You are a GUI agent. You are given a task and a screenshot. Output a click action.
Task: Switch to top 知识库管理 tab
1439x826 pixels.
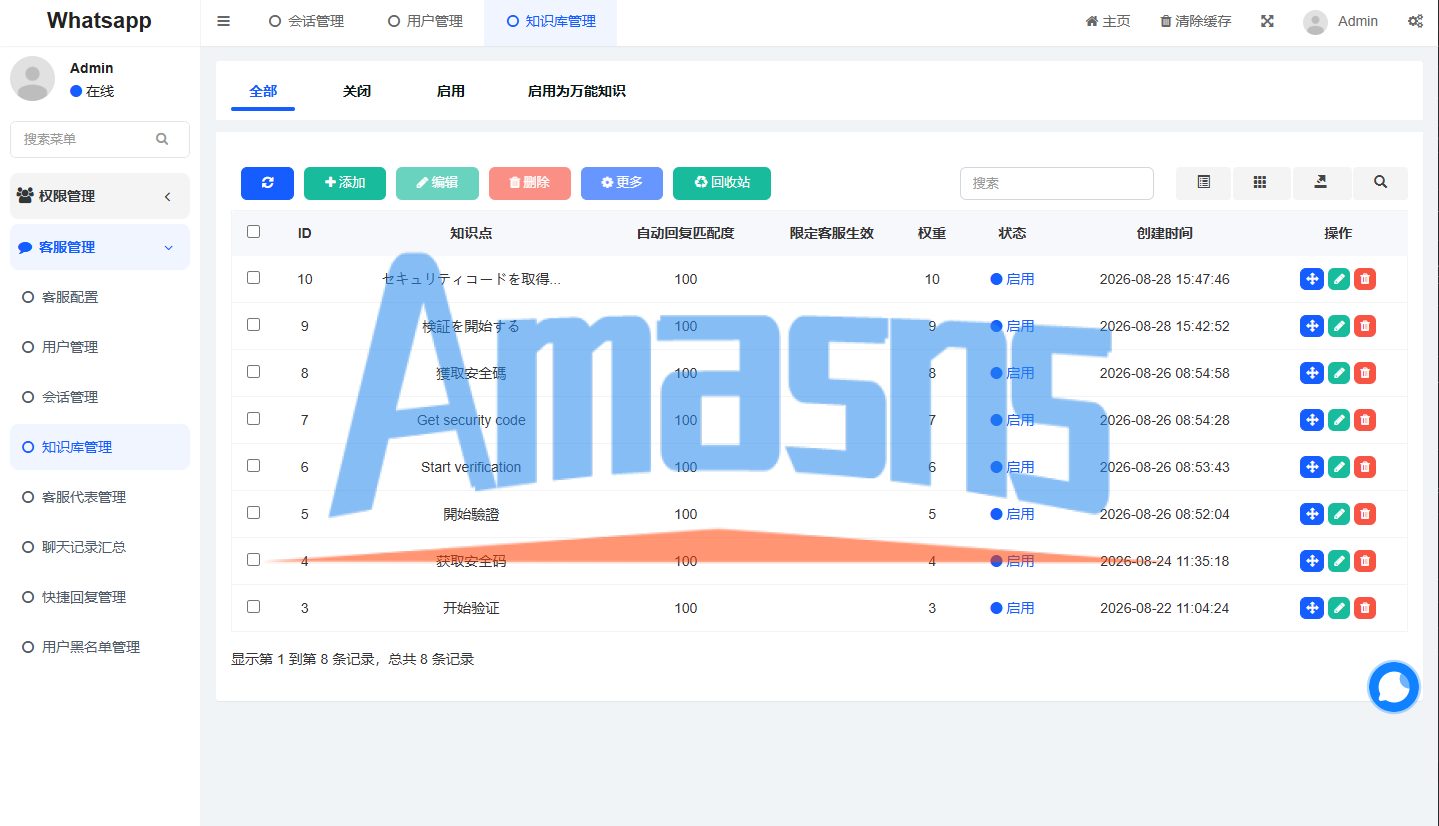click(x=551, y=21)
